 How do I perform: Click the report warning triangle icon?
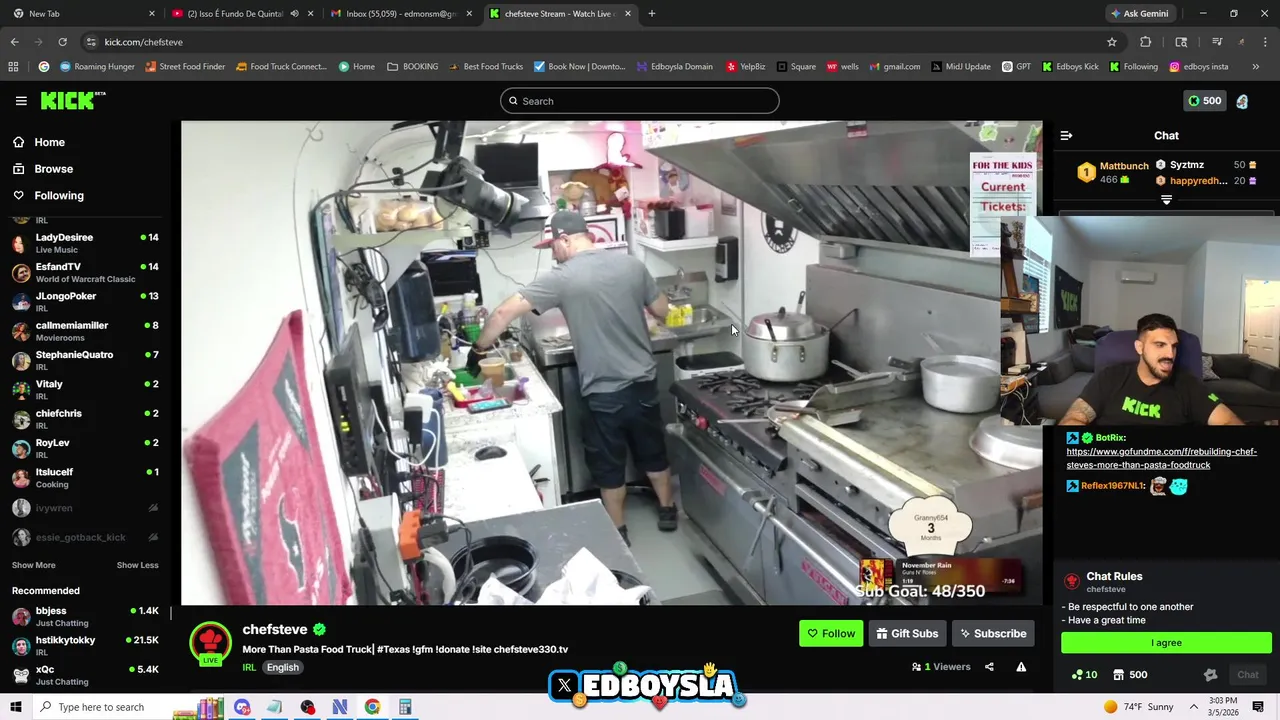[x=1021, y=667]
